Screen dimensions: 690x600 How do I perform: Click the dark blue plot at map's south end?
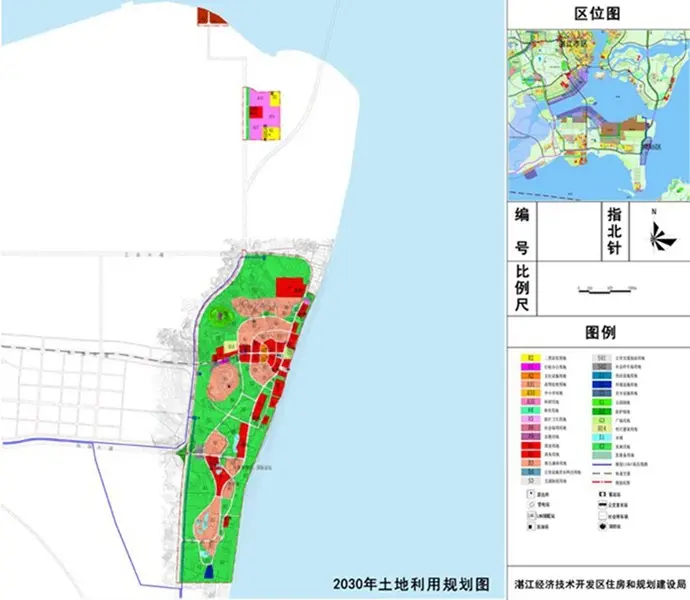click(209, 571)
